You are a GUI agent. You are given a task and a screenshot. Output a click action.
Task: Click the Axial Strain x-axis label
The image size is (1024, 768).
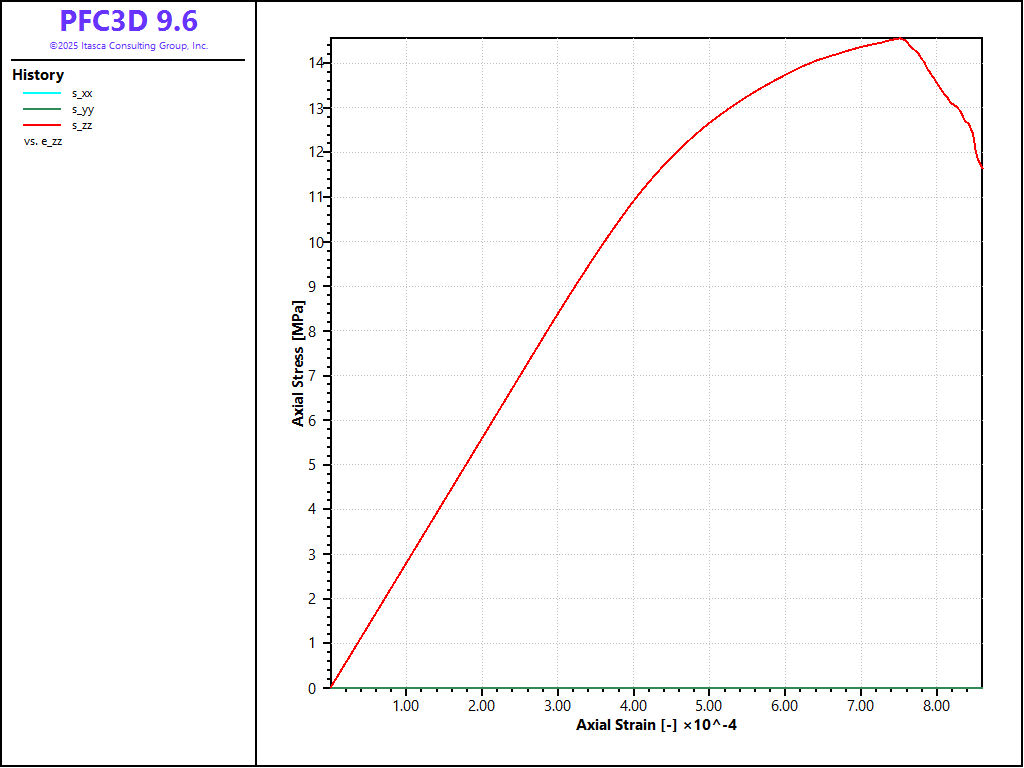point(656,725)
